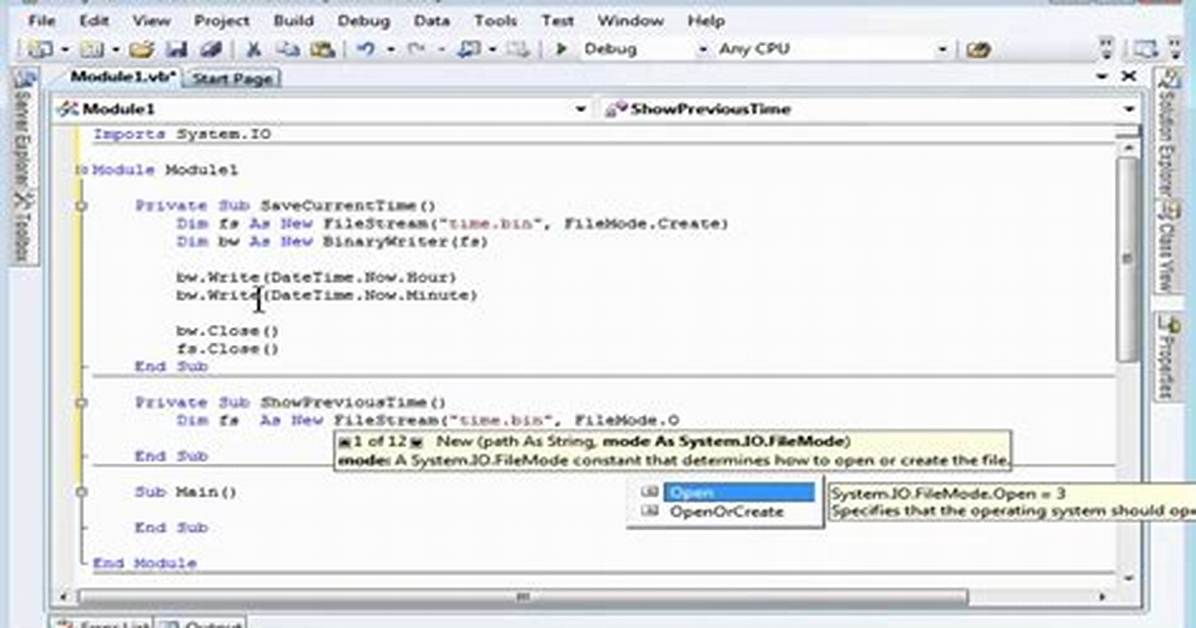Open the Properties side panel

pyautogui.click(x=1167, y=357)
